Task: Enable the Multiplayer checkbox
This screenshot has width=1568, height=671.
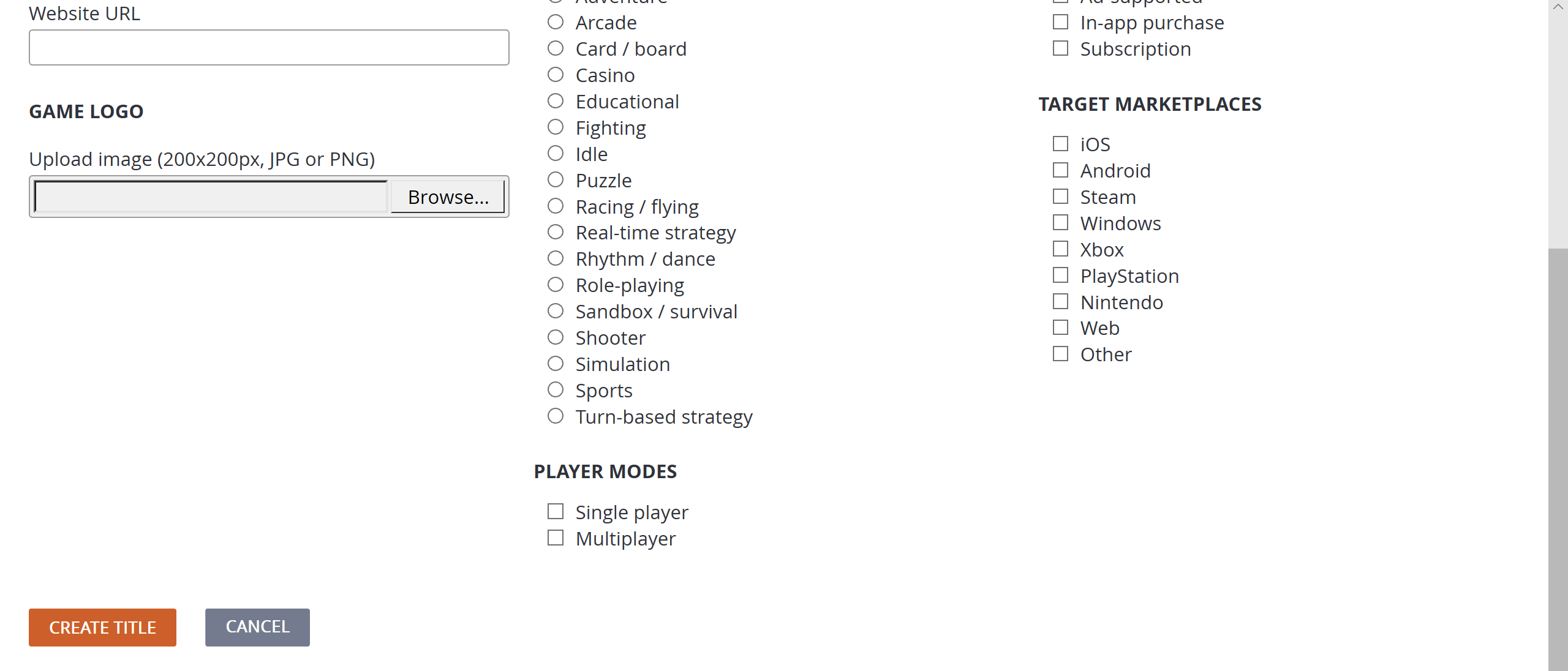Action: [556, 538]
